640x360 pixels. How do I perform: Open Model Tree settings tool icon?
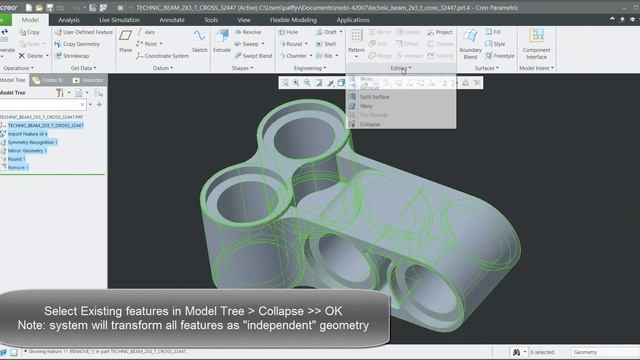point(60,93)
